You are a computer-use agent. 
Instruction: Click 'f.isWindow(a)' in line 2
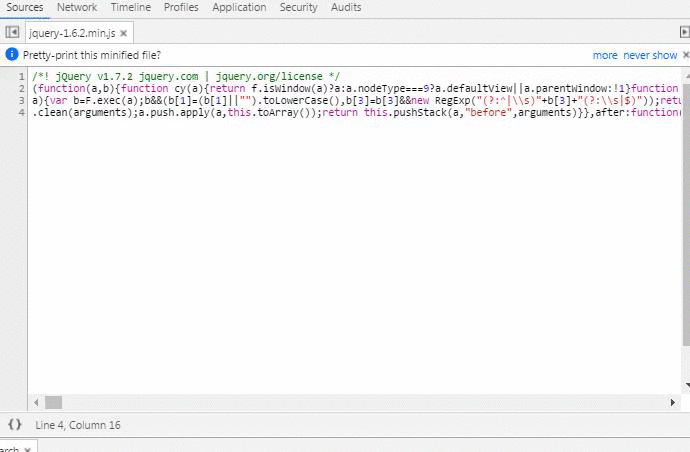coord(290,88)
